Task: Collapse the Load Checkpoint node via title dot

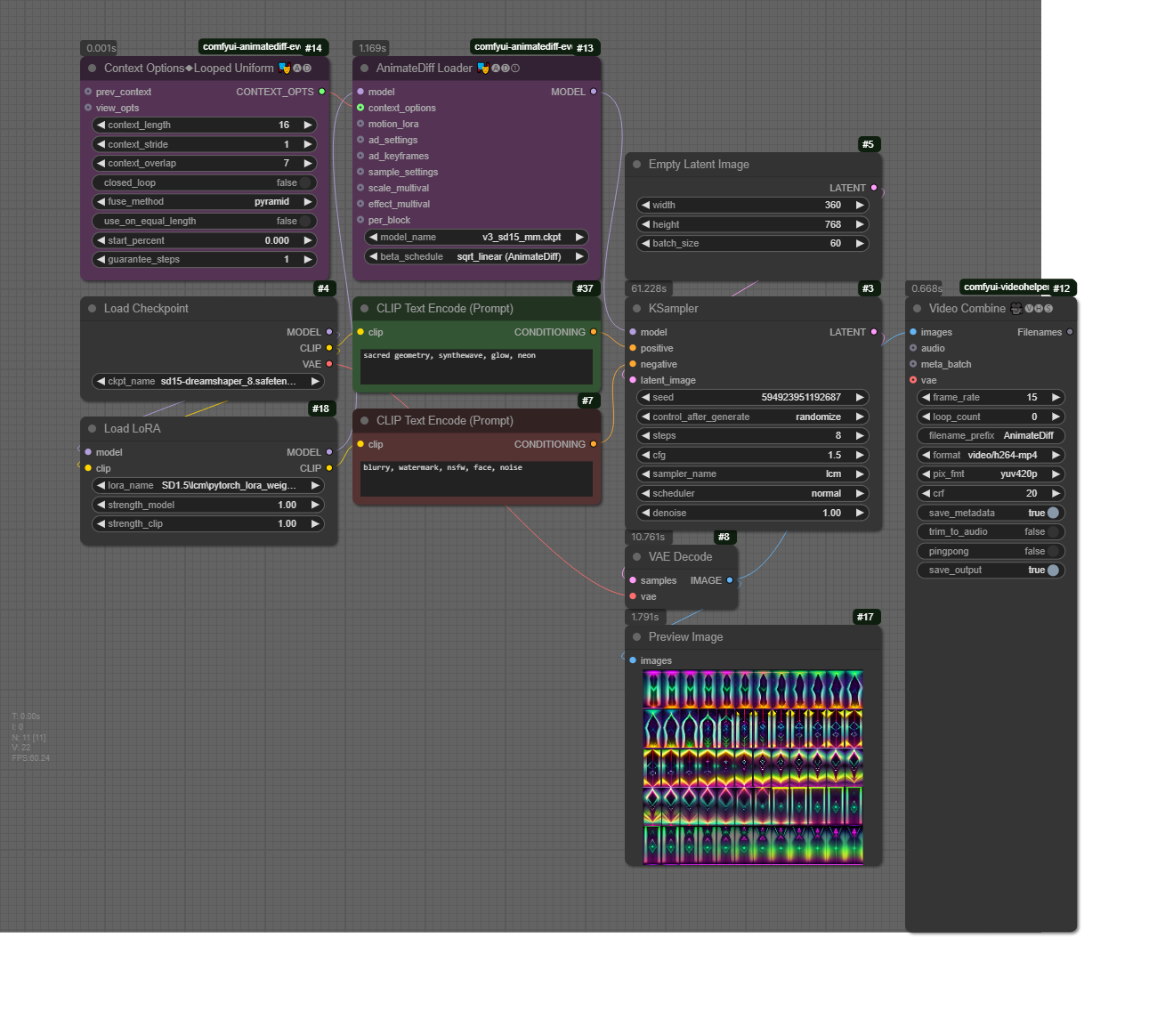Action: coord(92,309)
